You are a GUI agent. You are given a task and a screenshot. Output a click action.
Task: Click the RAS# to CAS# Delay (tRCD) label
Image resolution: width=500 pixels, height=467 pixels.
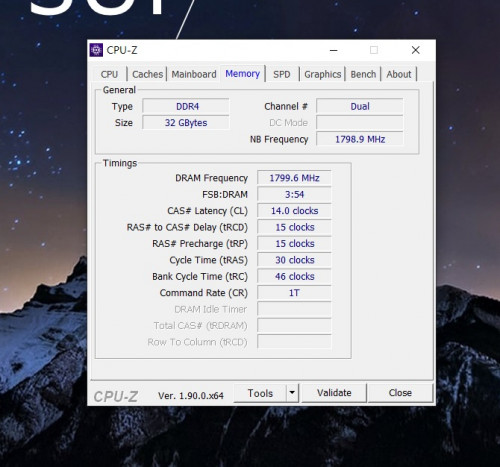(187, 227)
